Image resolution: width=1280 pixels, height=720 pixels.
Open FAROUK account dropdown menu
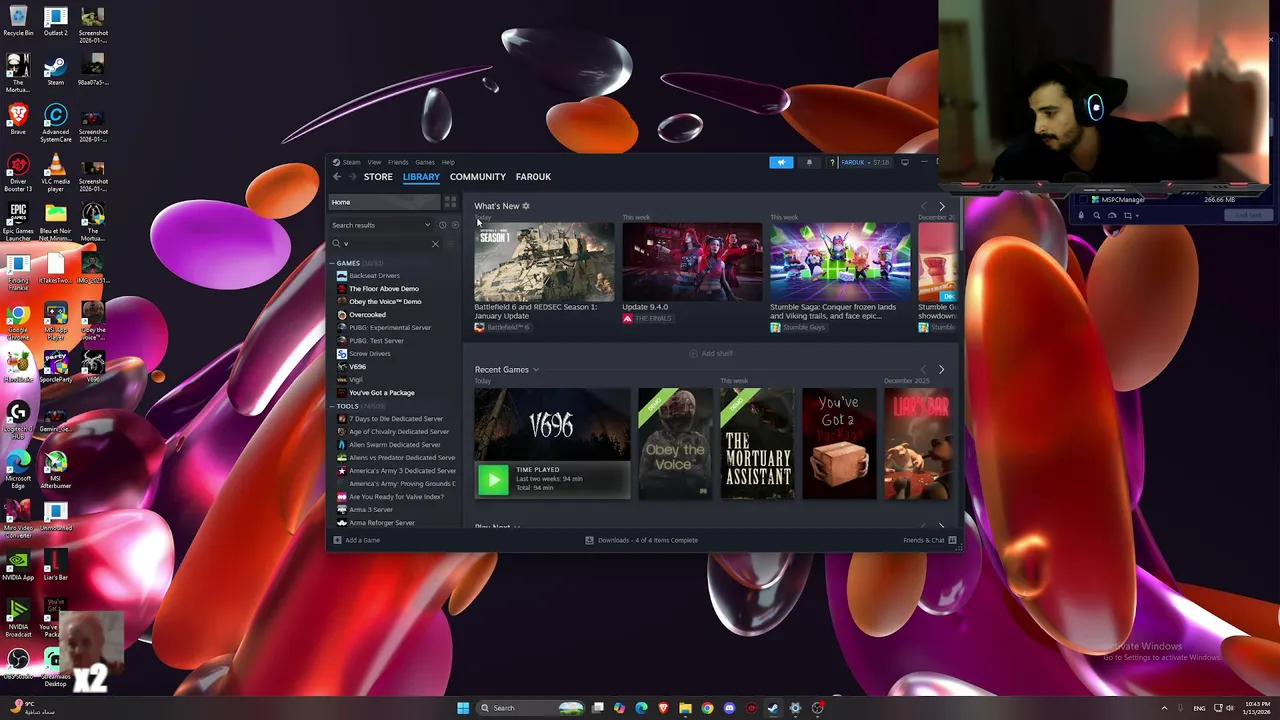point(865,162)
